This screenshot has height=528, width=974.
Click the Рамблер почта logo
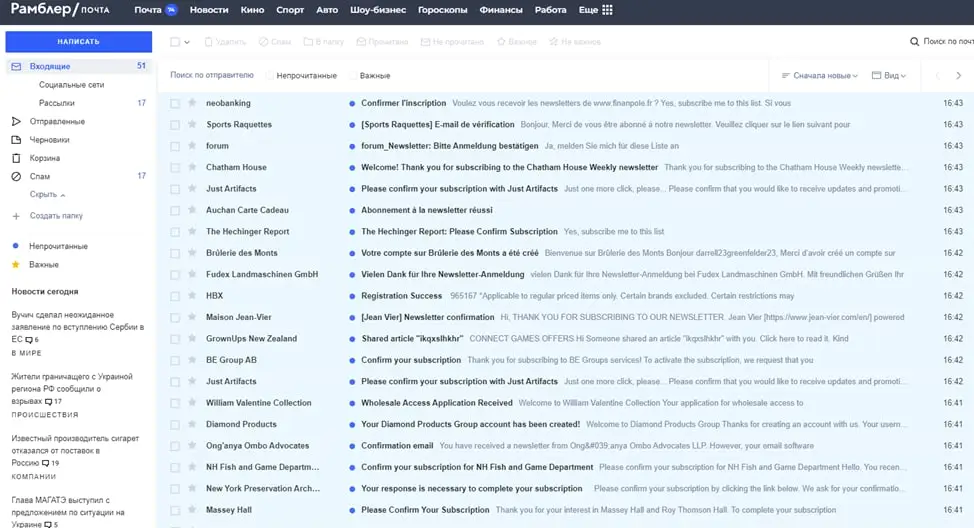[60, 9]
